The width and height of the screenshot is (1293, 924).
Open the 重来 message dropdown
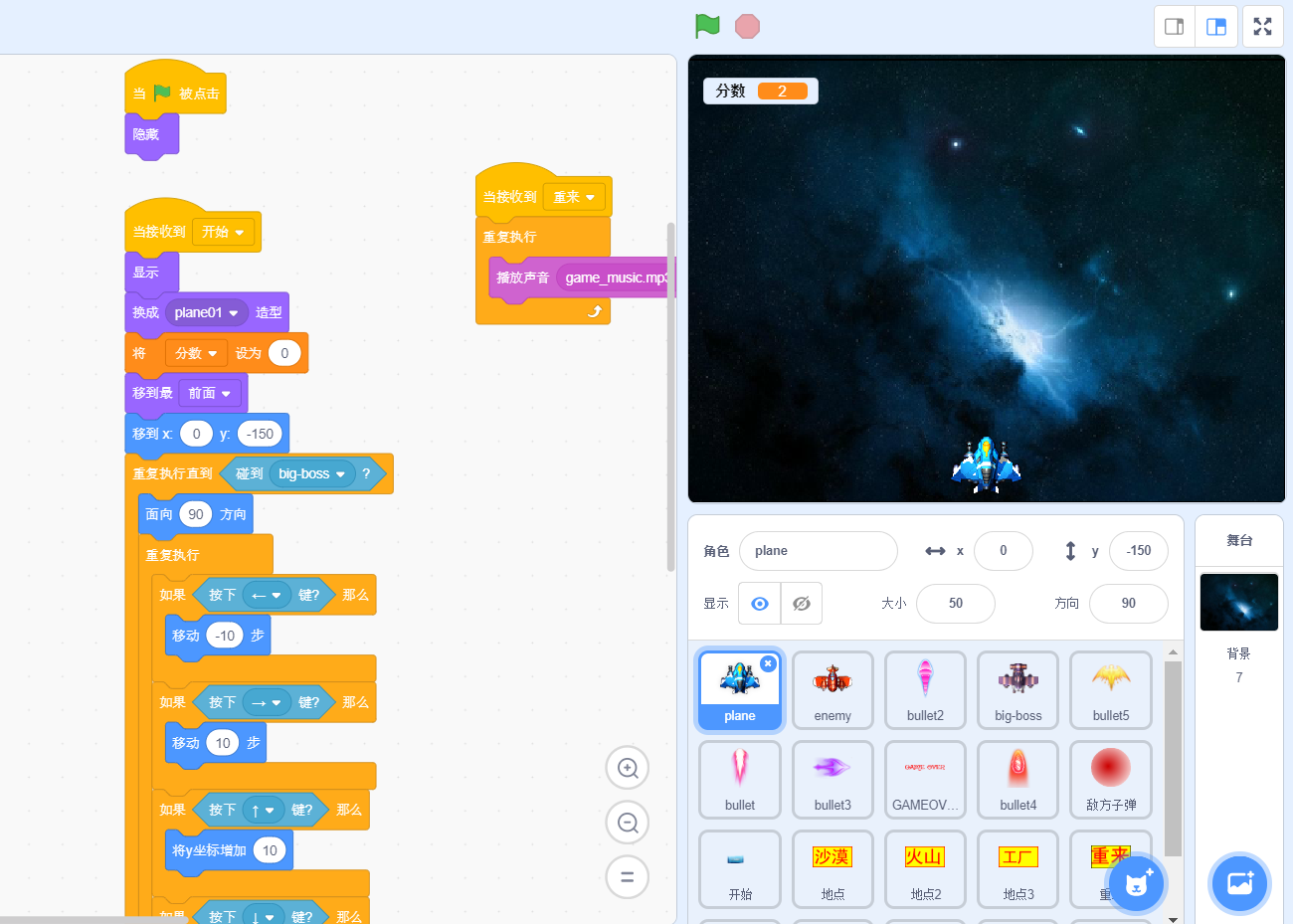[590, 198]
